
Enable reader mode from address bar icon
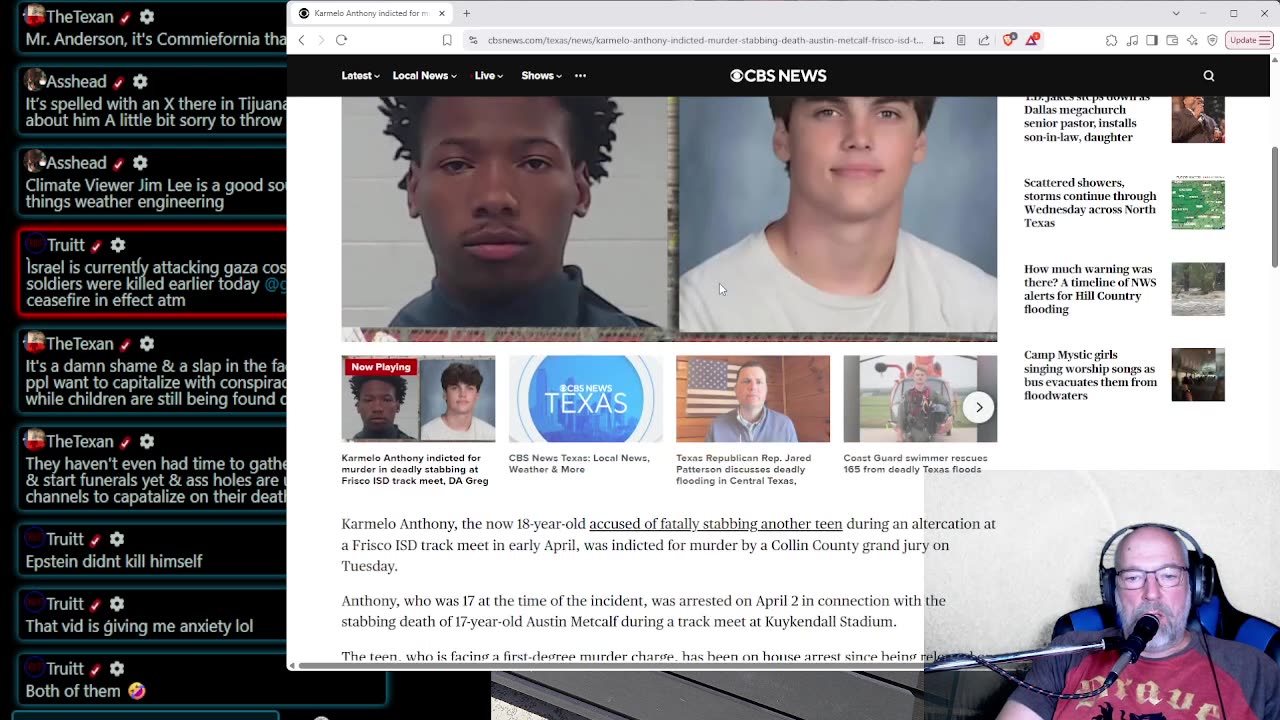point(961,40)
